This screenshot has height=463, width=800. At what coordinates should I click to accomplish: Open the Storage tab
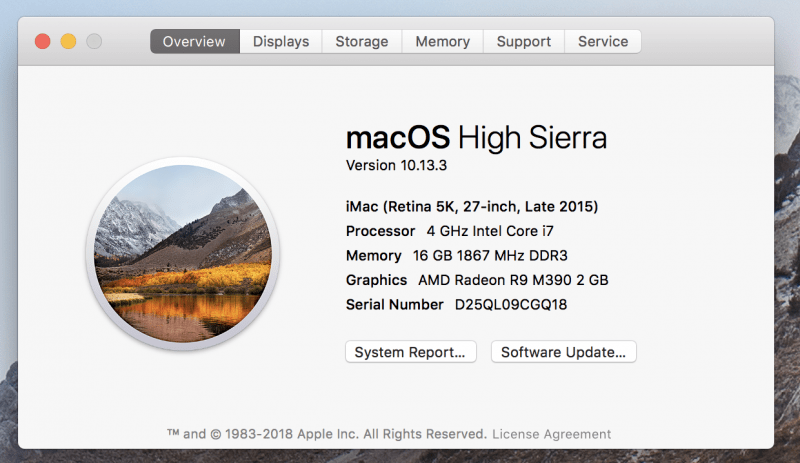coord(362,41)
